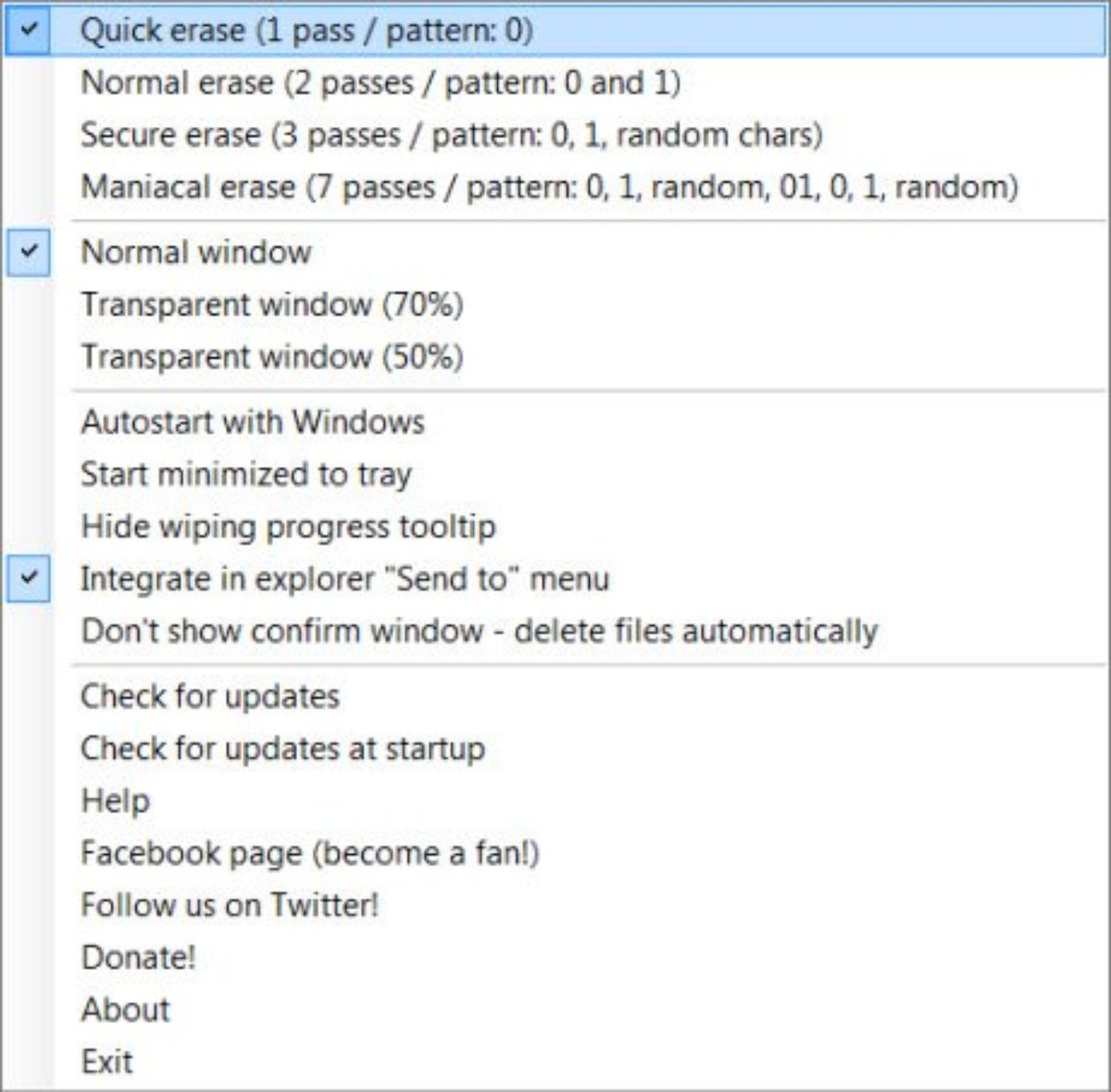Turn on Hide wiping progress tooltip
1111x1092 pixels.
pyautogui.click(x=288, y=527)
